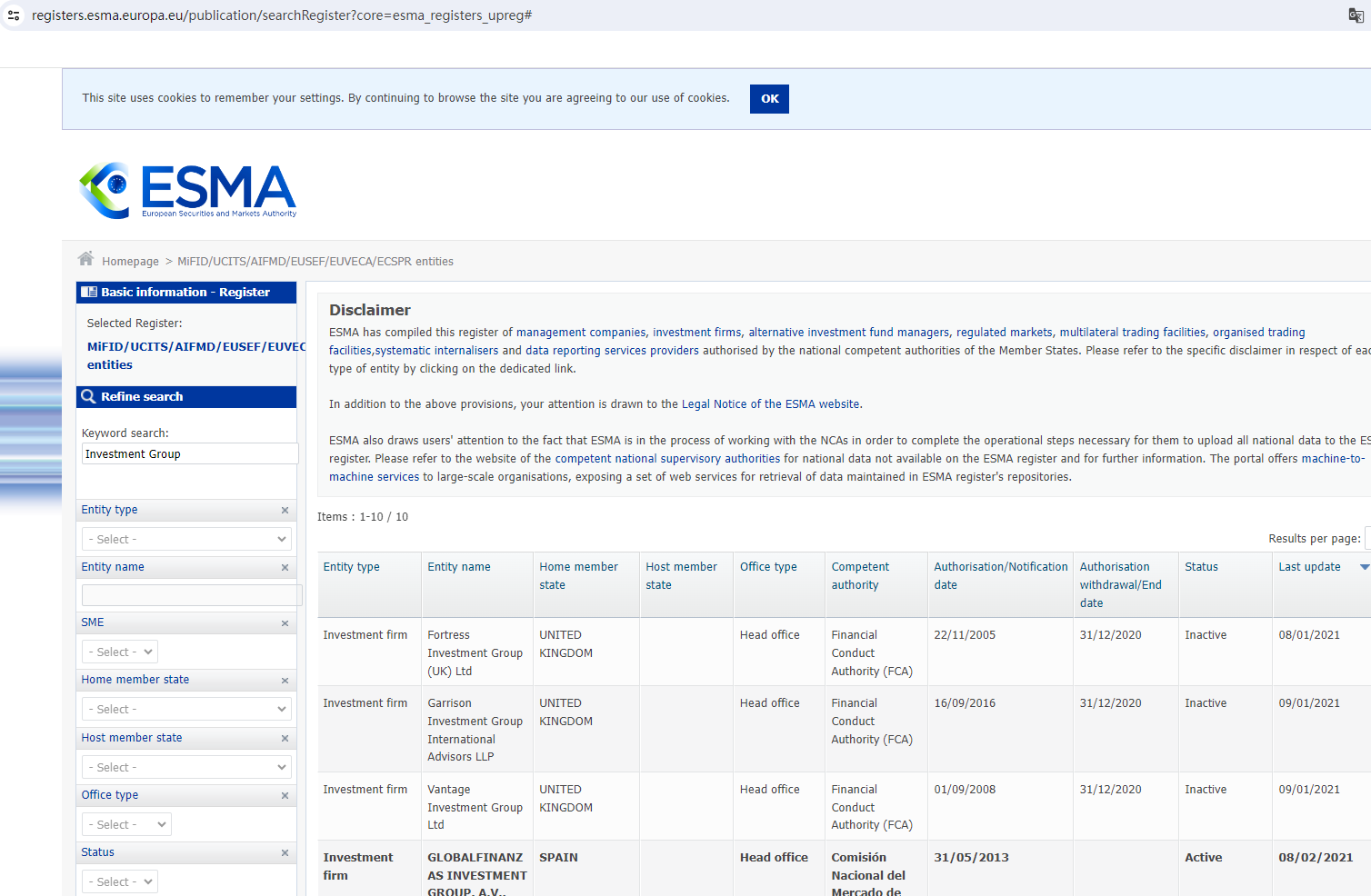This screenshot has width=1371, height=896.
Task: Open the Legal Notice of ESMA website link
Action: point(770,404)
